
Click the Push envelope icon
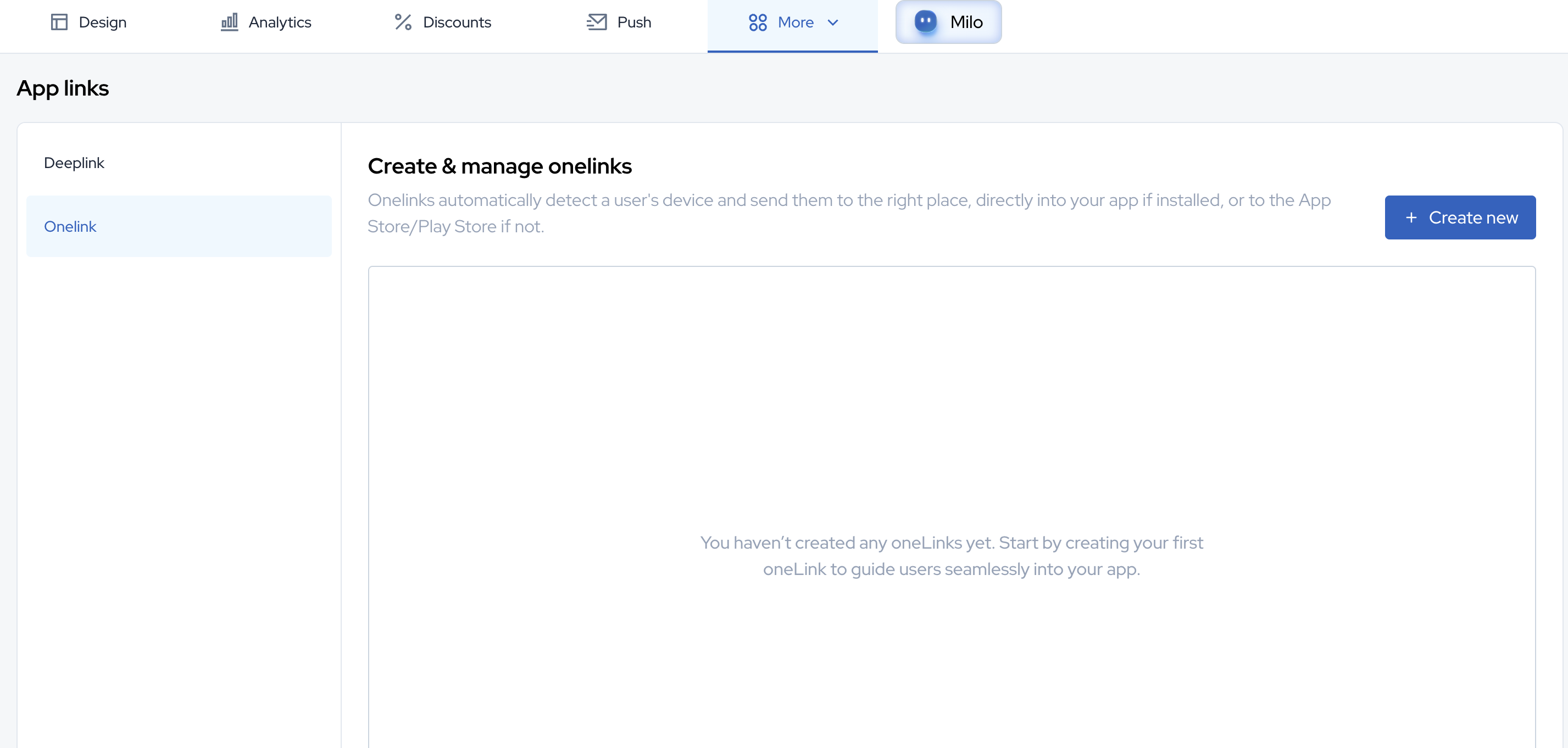click(x=597, y=23)
